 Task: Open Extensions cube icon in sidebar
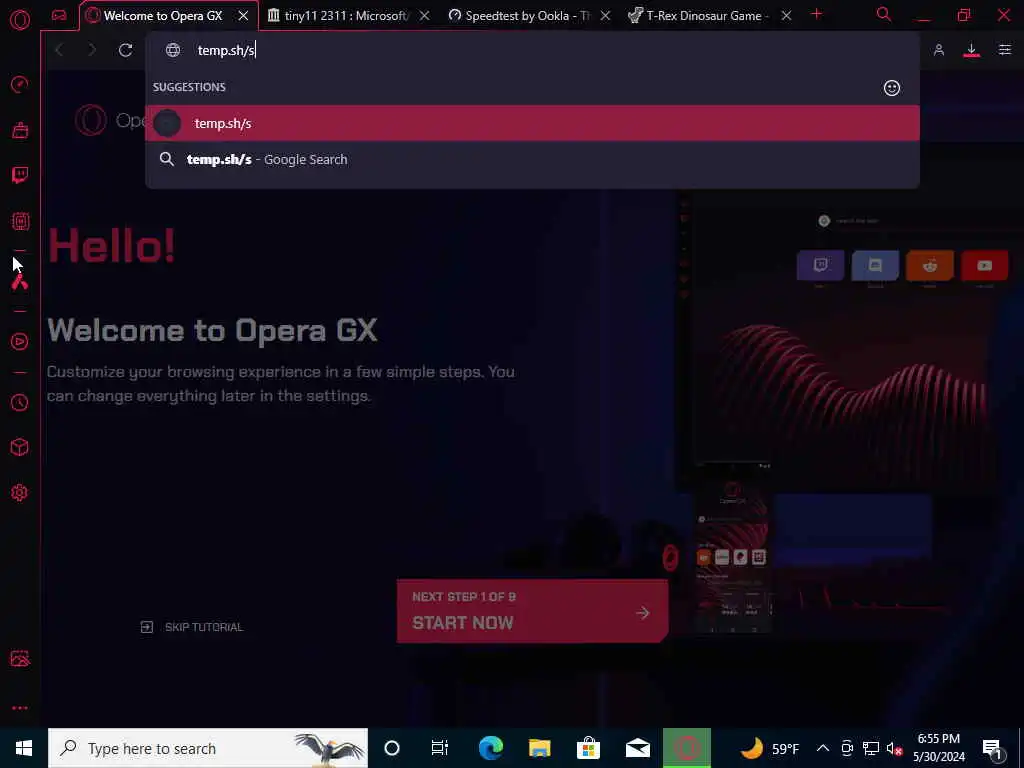tap(20, 447)
